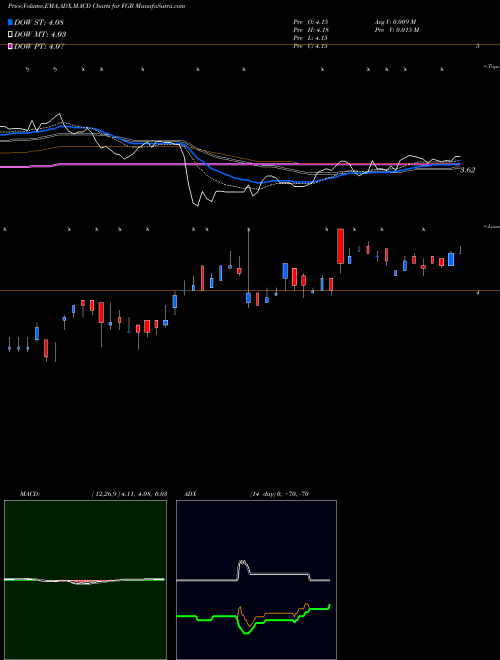
Task: Click the 'Pre V: 0.015 M' volume text
Action: point(397,30)
